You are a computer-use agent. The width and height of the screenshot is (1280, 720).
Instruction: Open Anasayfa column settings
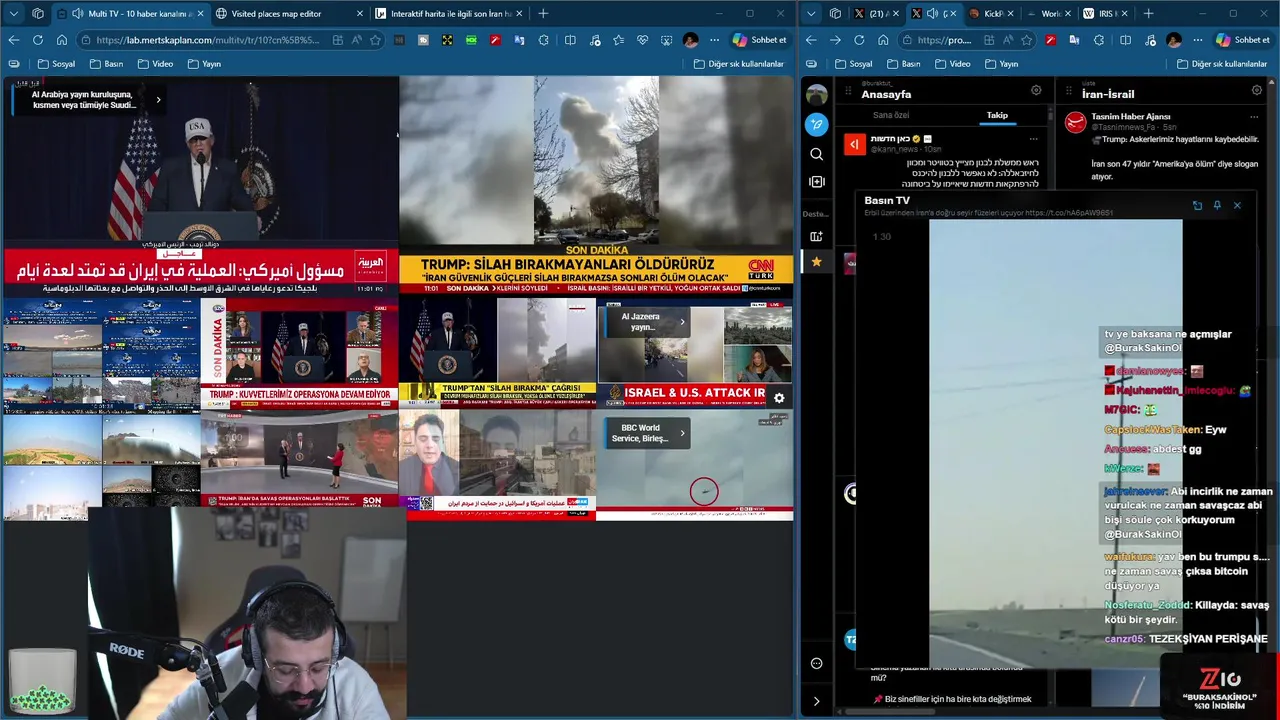pos(1036,90)
